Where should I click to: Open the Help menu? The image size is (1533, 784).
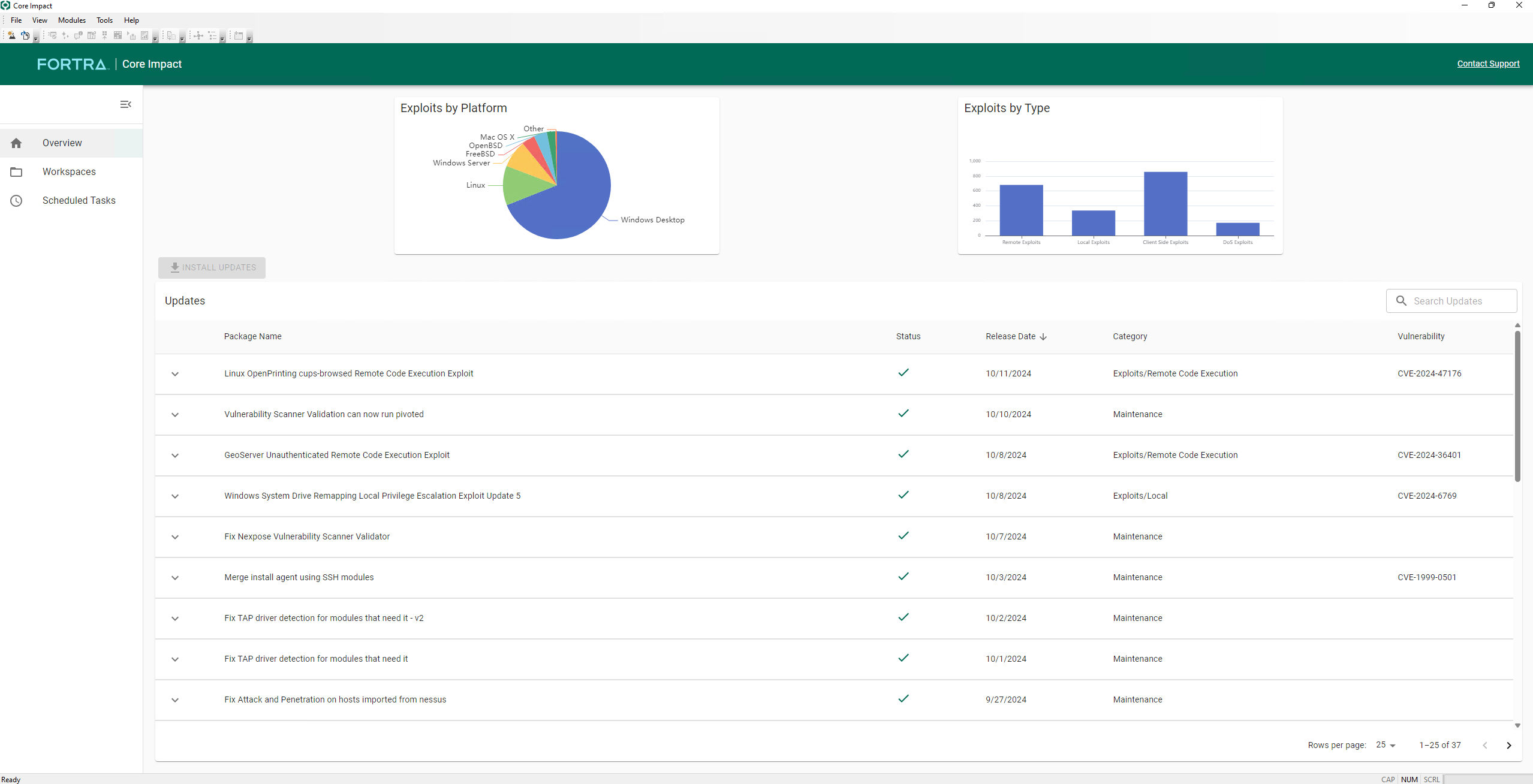[131, 20]
